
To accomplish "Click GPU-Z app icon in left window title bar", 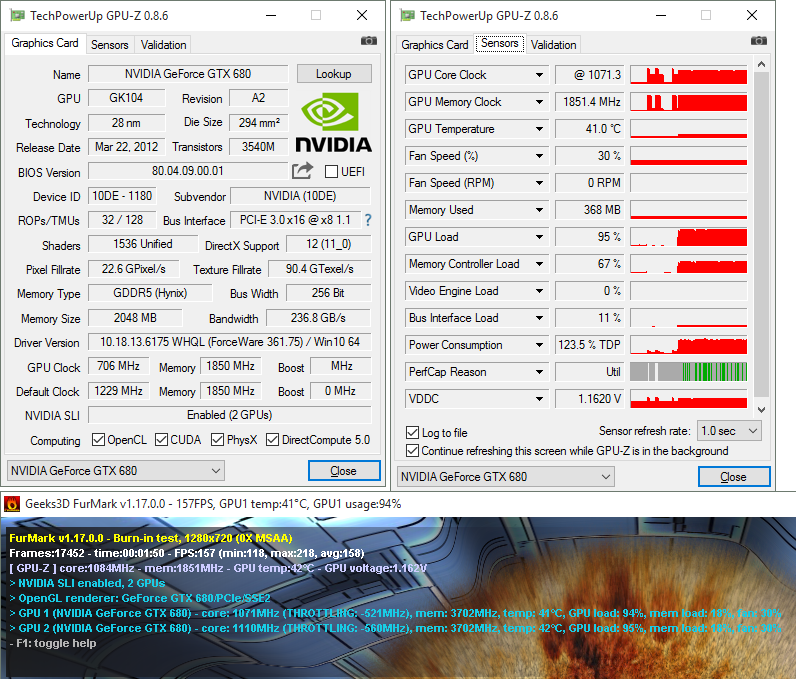I will (18, 16).
